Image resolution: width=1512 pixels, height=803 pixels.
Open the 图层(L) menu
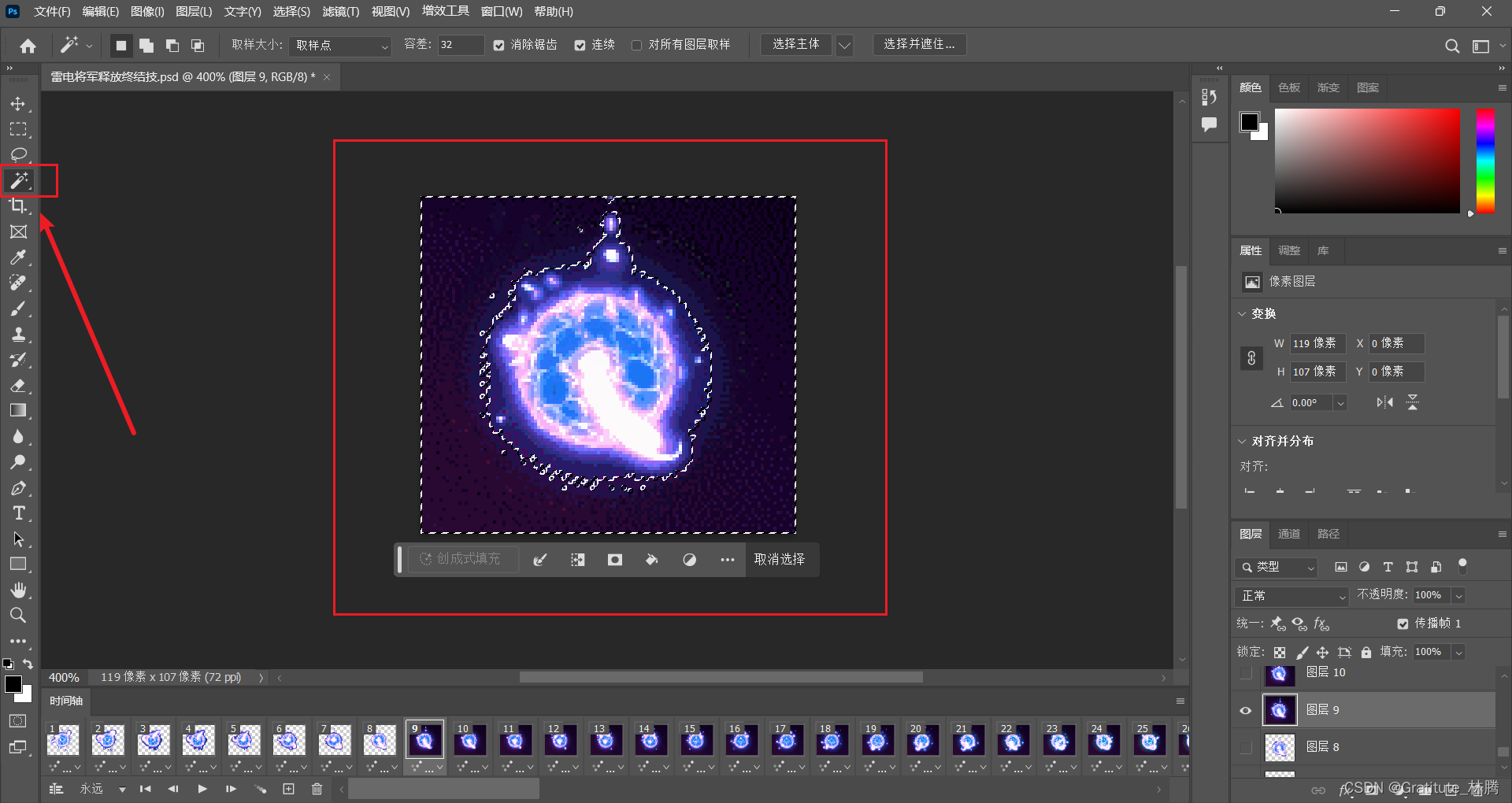tap(194, 12)
